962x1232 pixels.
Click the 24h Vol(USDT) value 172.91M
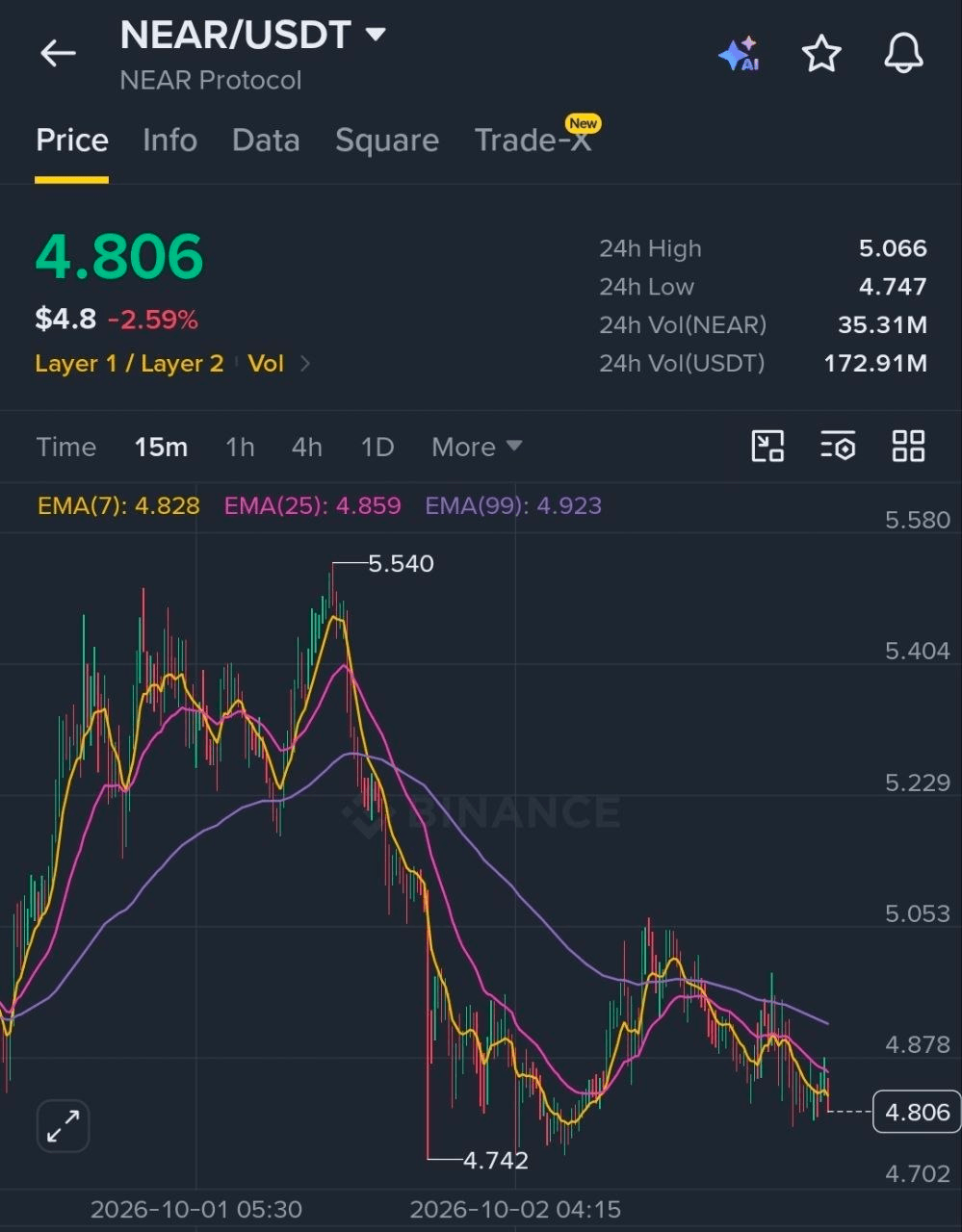pos(875,364)
